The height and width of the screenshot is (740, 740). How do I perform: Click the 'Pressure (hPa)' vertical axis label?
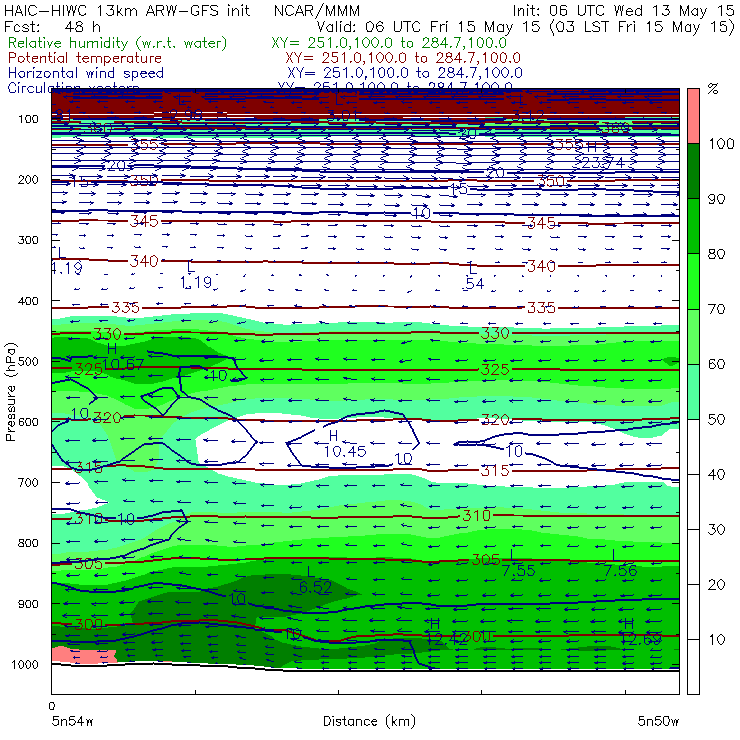(10, 392)
